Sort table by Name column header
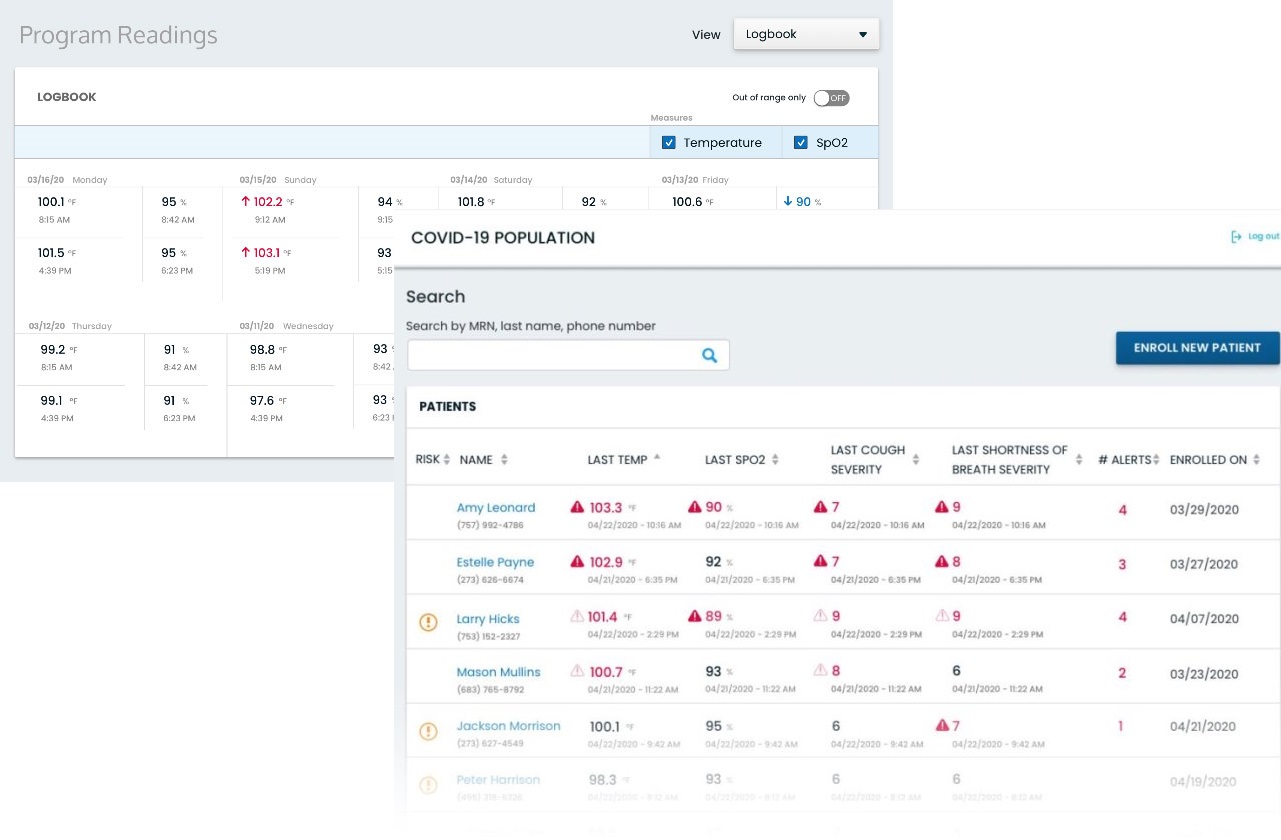Image resolution: width=1281 pixels, height=840 pixels. click(477, 460)
